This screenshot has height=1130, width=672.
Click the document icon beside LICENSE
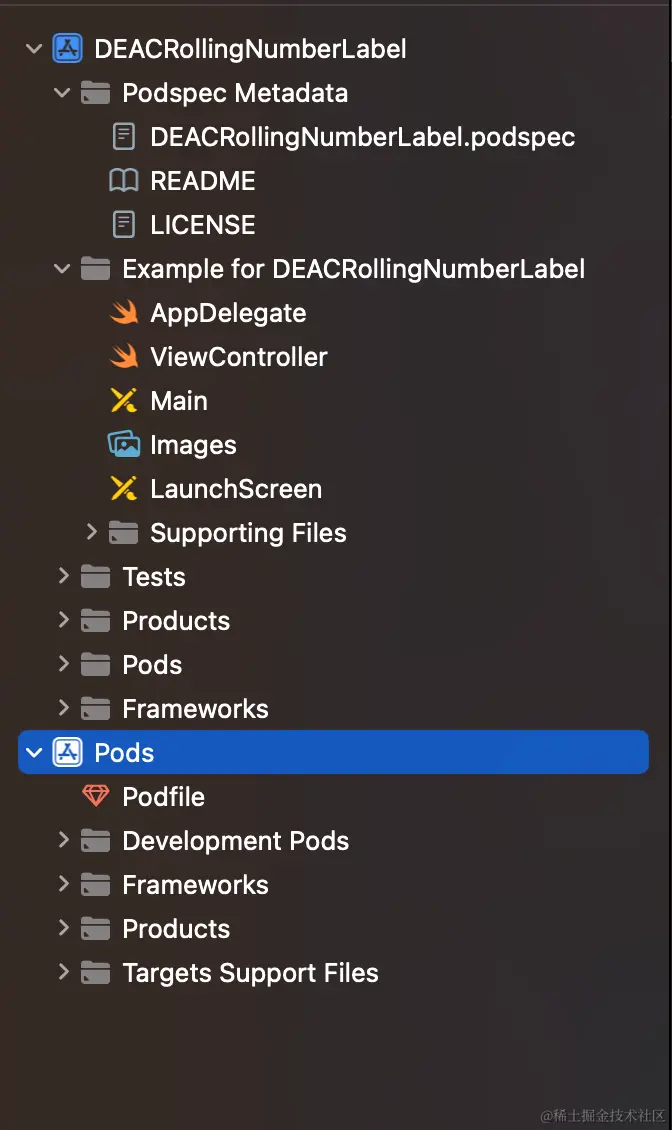click(x=124, y=225)
